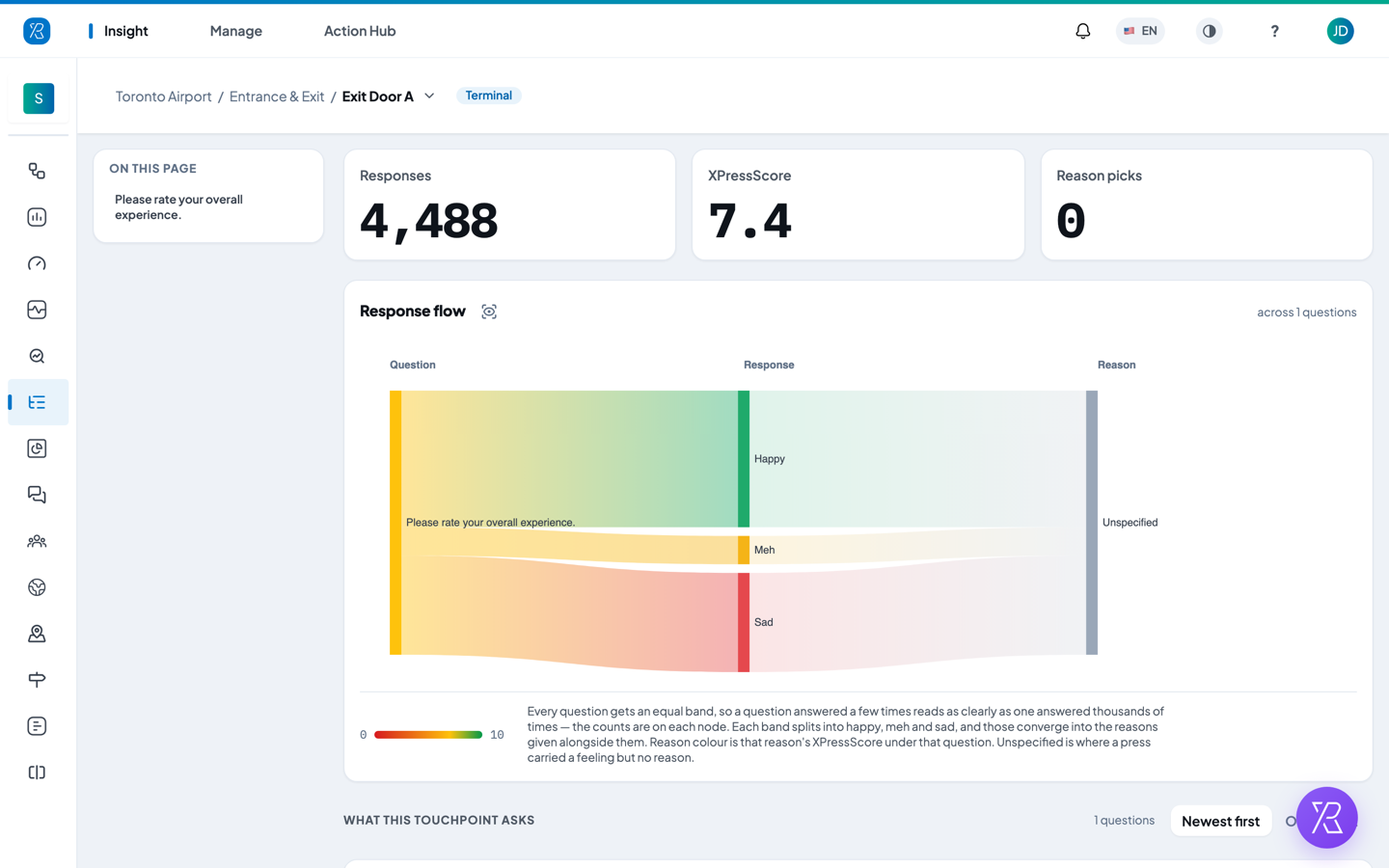The height and width of the screenshot is (868, 1389).
Task: Expand the Exit Door A breadcrumb dropdown
Action: (429, 95)
